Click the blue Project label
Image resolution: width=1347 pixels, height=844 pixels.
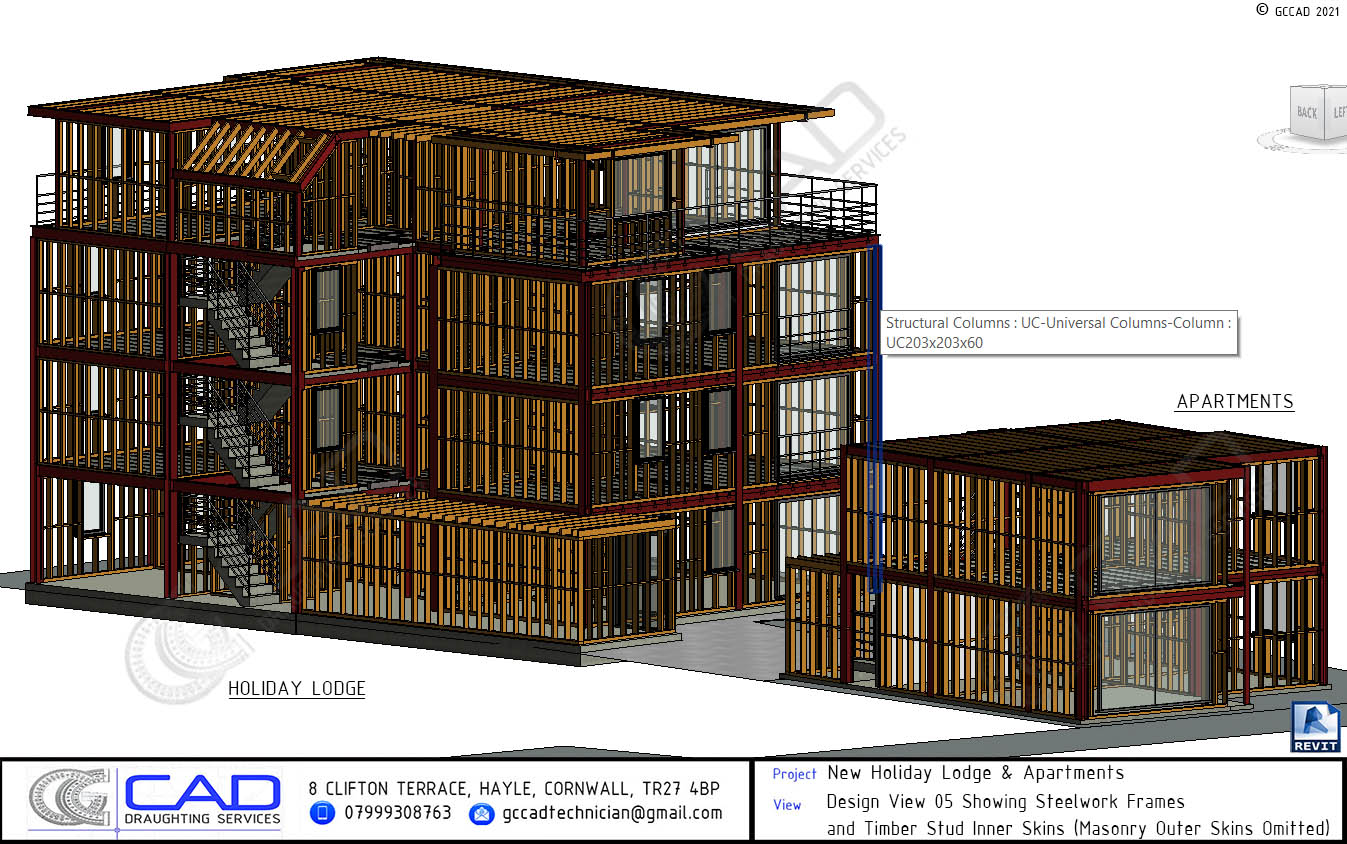[795, 774]
